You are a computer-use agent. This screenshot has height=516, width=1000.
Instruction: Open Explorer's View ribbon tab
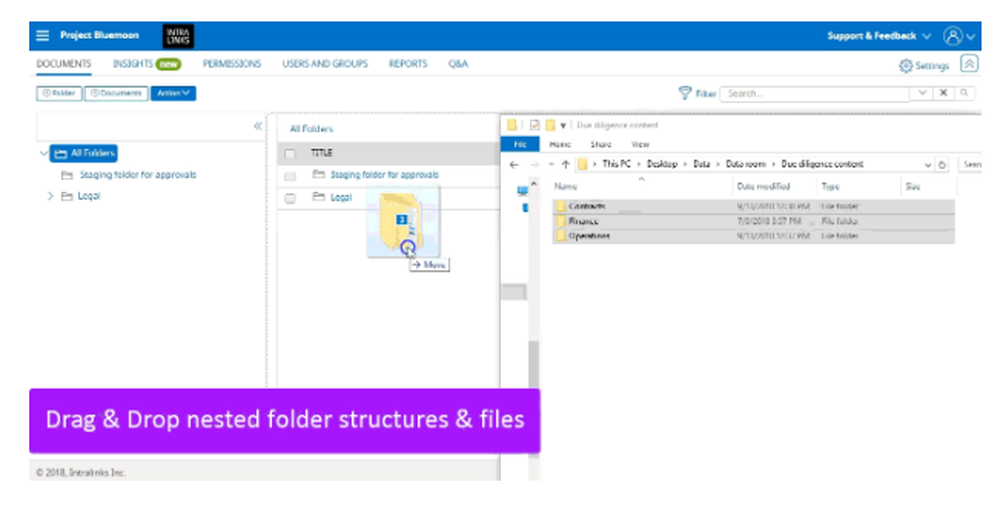click(640, 145)
